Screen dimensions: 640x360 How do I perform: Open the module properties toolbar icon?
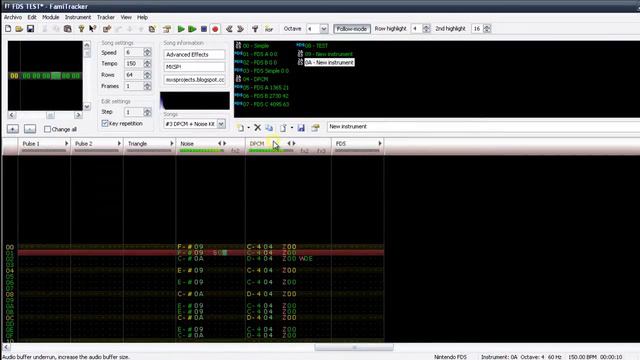(x=167, y=29)
